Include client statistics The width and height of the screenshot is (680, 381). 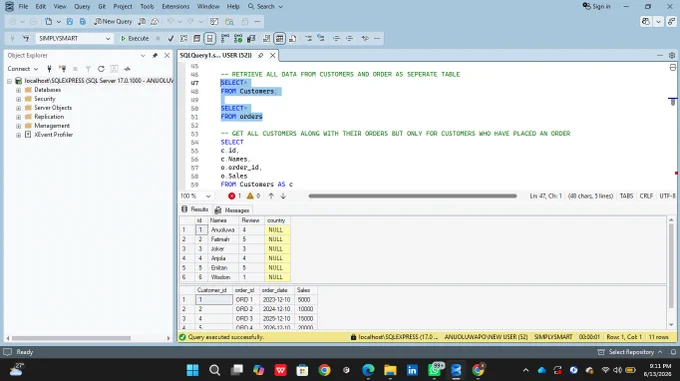[251, 39]
